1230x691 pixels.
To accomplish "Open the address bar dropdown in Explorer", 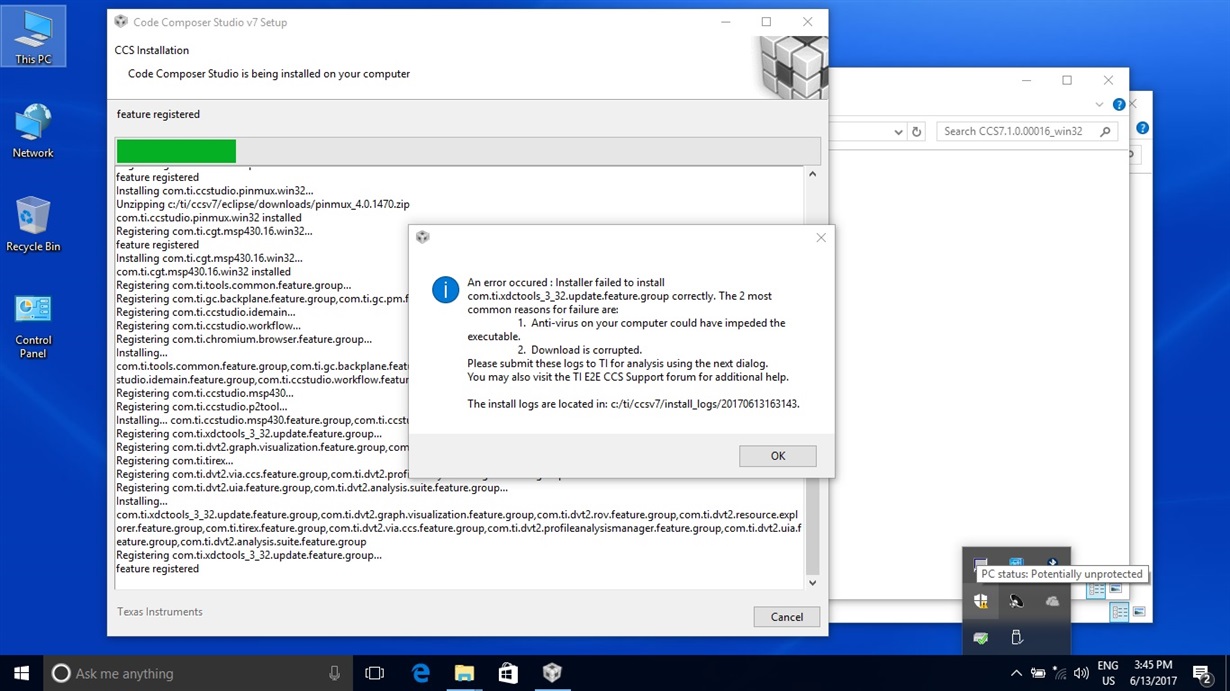I will 897,131.
